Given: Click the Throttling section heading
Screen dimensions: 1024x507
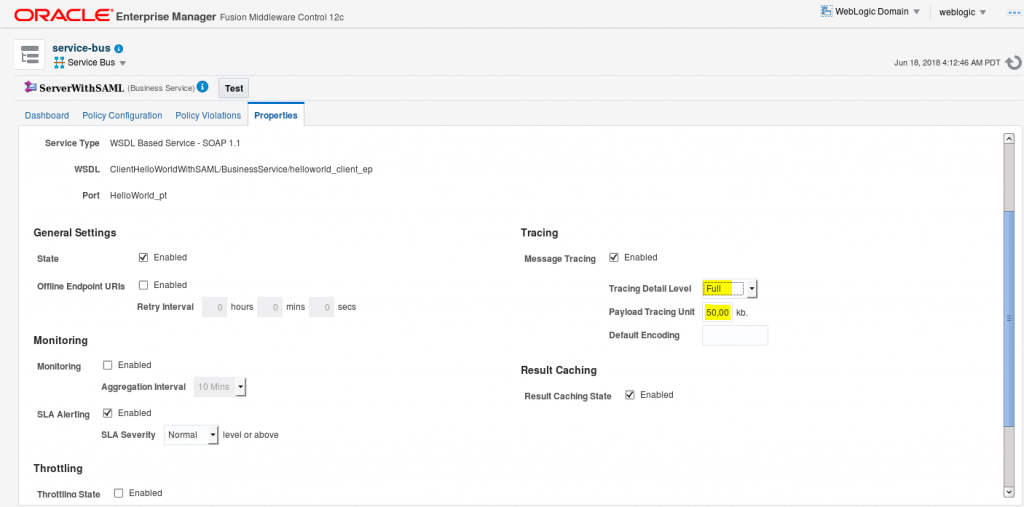Looking at the screenshot, I should click(x=57, y=468).
